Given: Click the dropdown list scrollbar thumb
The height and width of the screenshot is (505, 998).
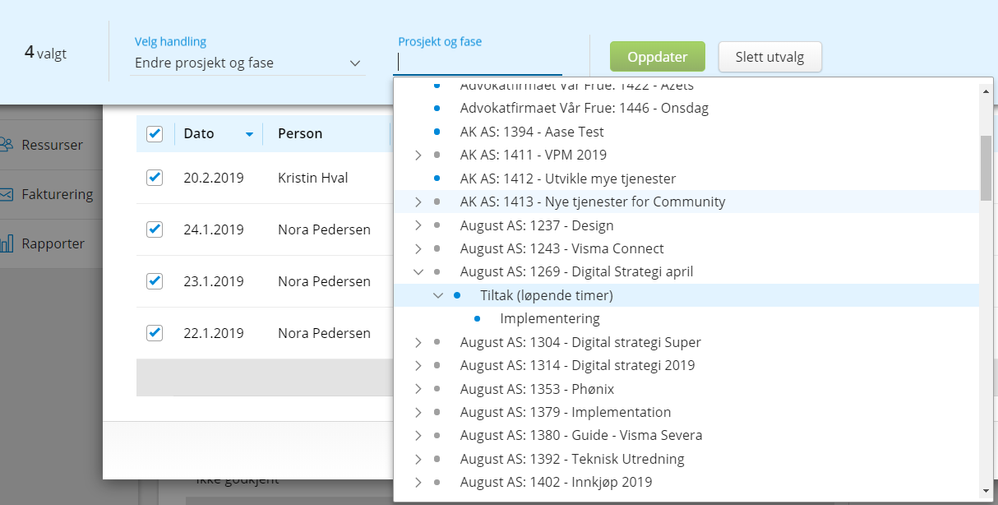Looking at the screenshot, I should pyautogui.click(x=986, y=167).
